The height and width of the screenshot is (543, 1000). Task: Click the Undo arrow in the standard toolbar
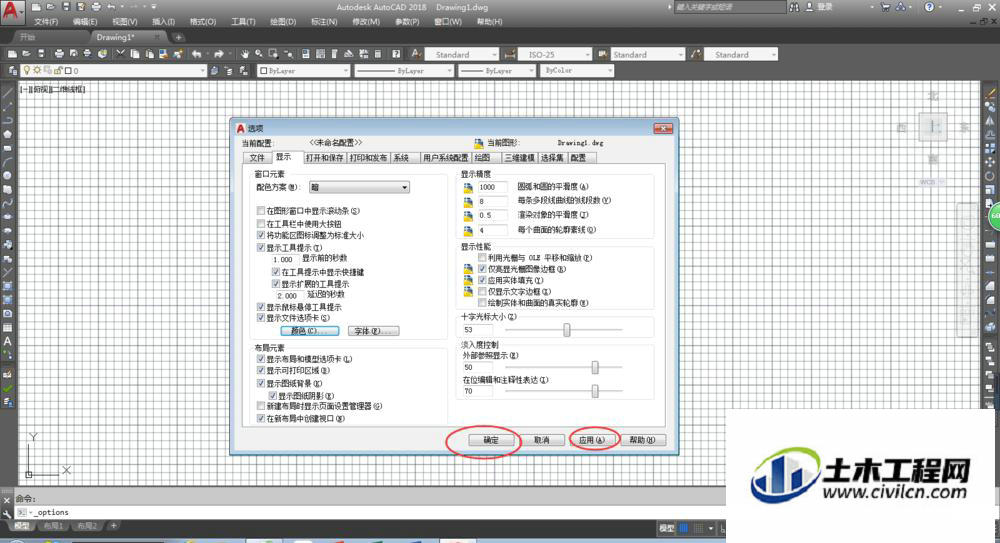coord(196,54)
